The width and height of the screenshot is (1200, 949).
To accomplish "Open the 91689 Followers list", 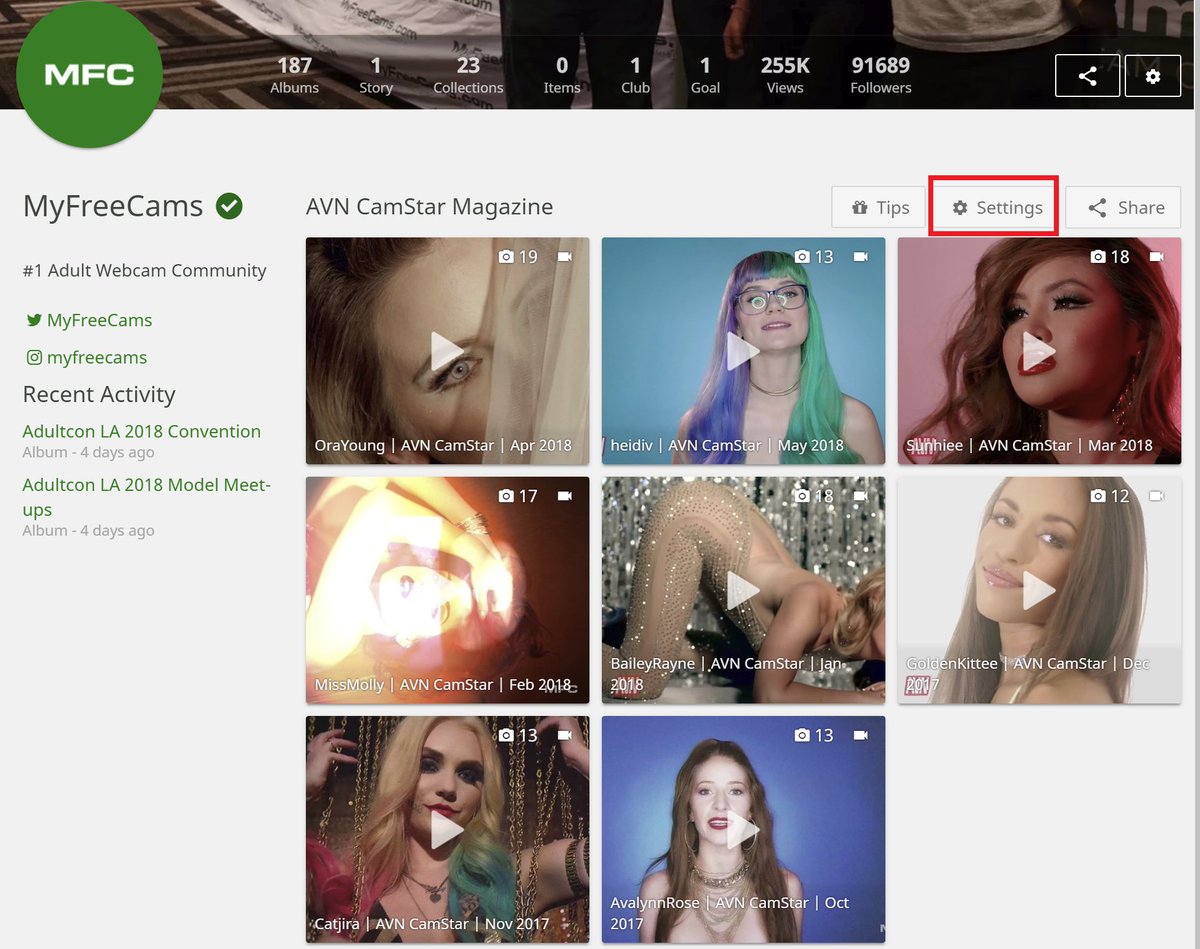I will [881, 75].
